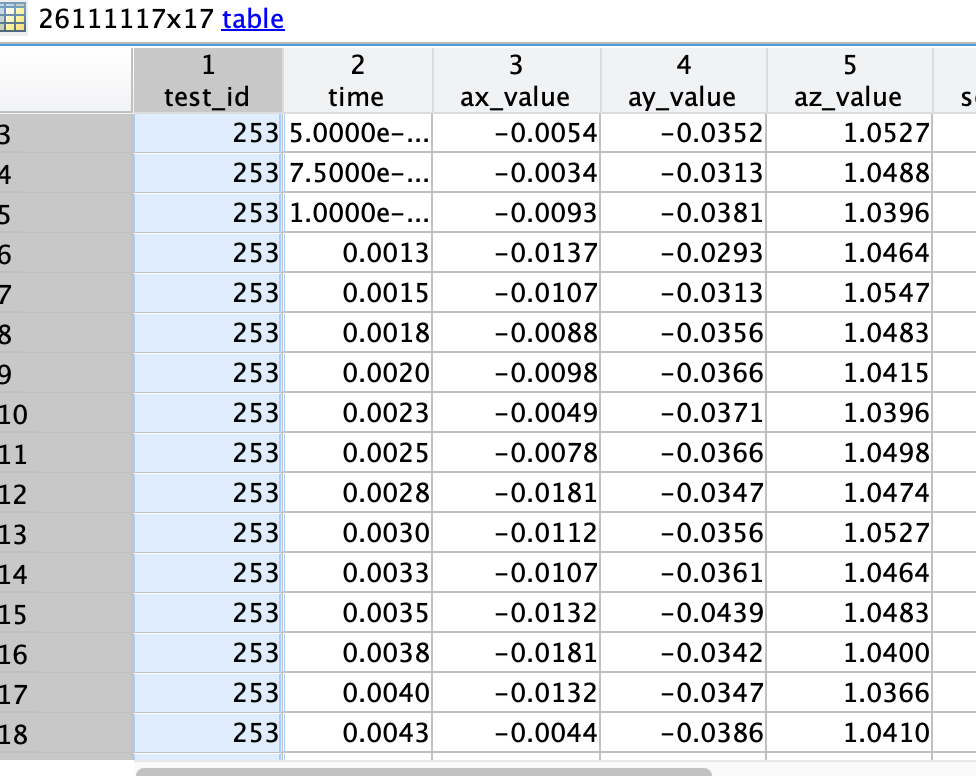Viewport: 976px width, 776px height.
Task: Click time cell 0.0030
Action: 358,533
